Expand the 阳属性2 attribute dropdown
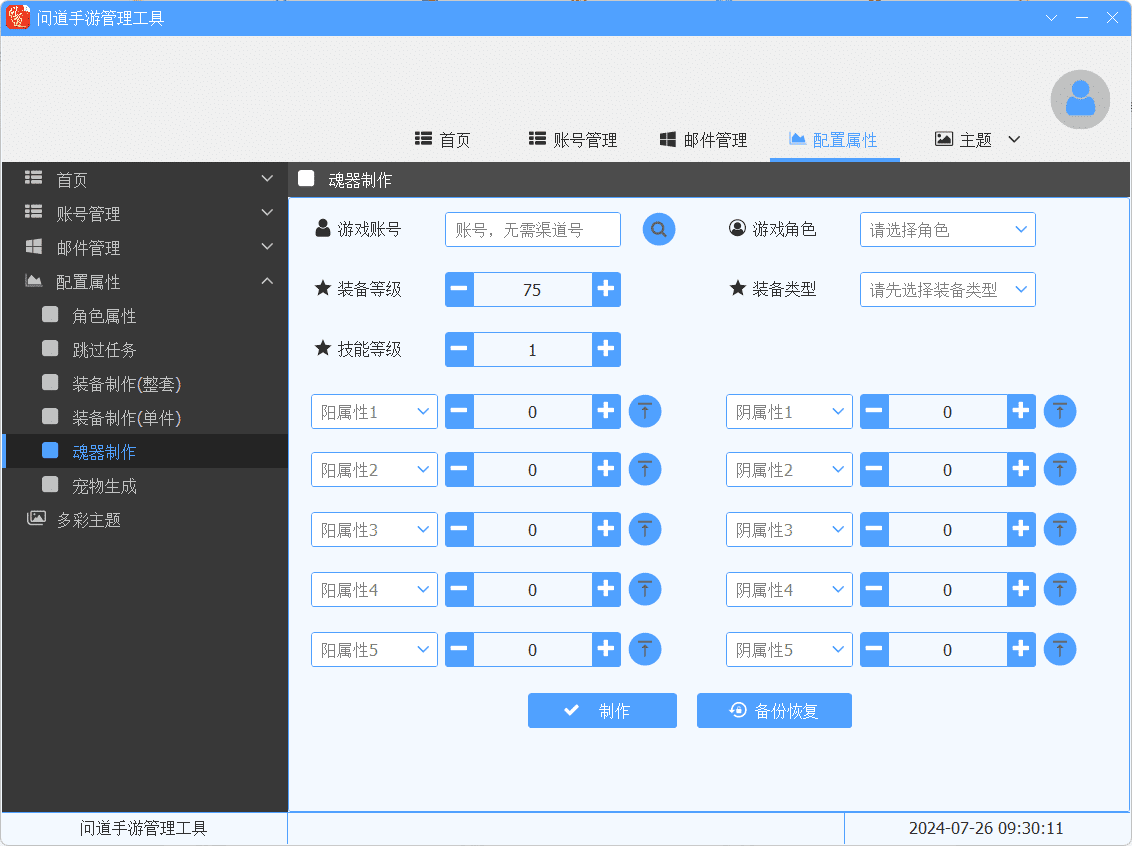1132x846 pixels. click(374, 469)
